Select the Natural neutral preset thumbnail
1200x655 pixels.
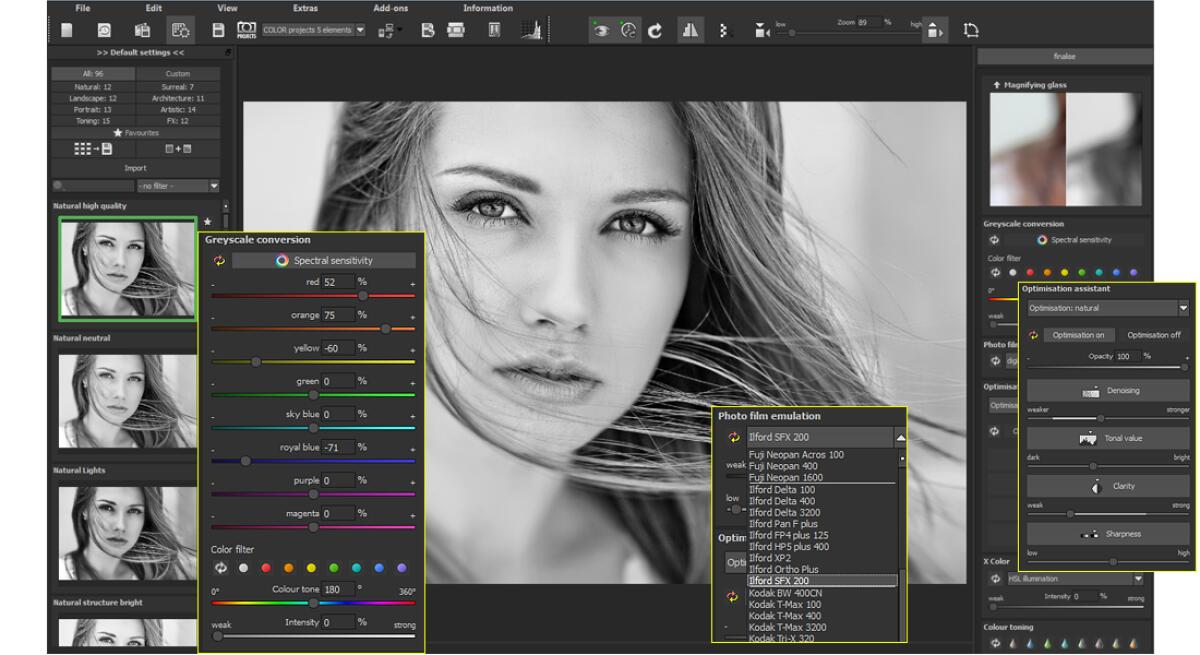(x=126, y=400)
